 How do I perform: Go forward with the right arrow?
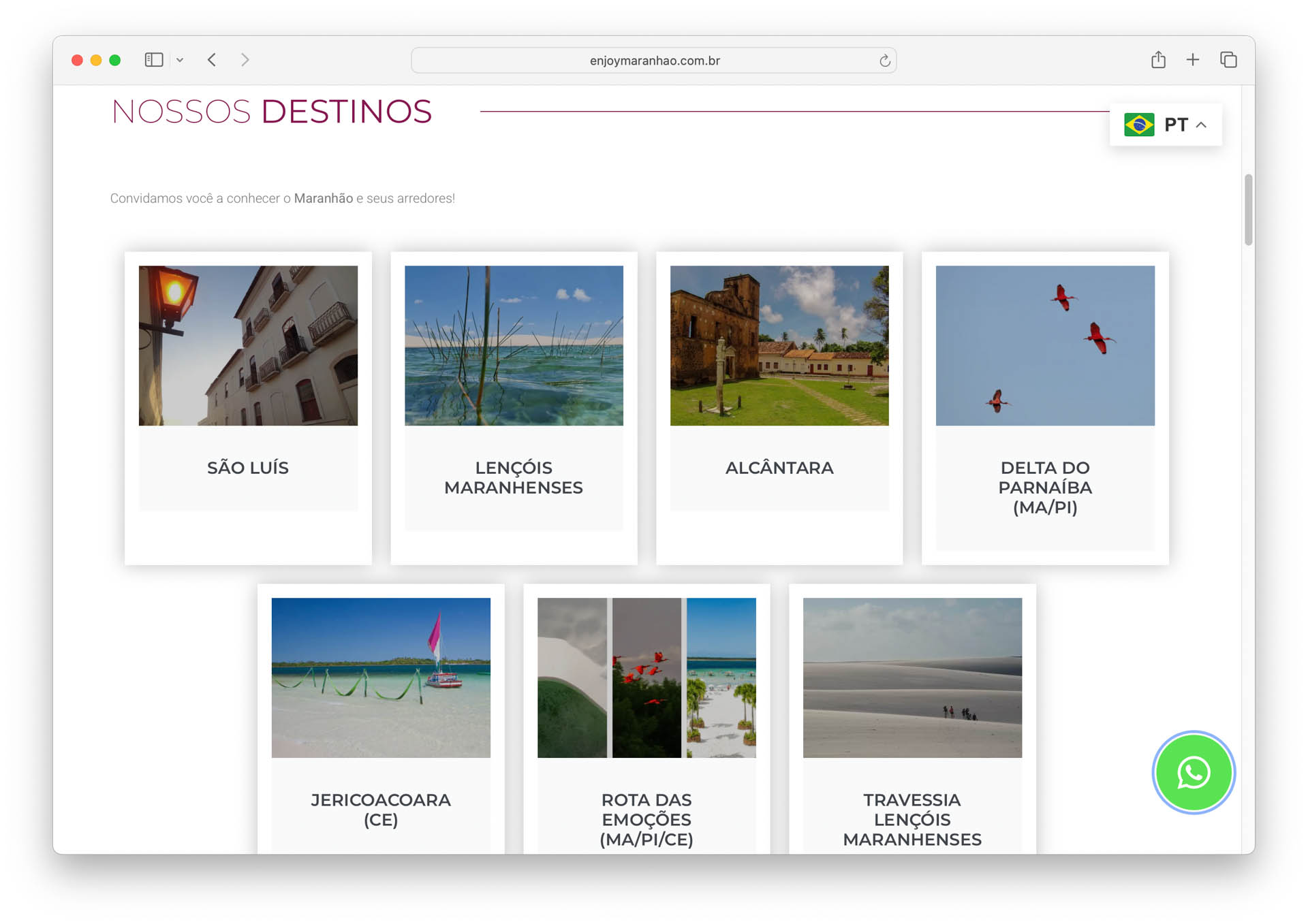coord(245,60)
